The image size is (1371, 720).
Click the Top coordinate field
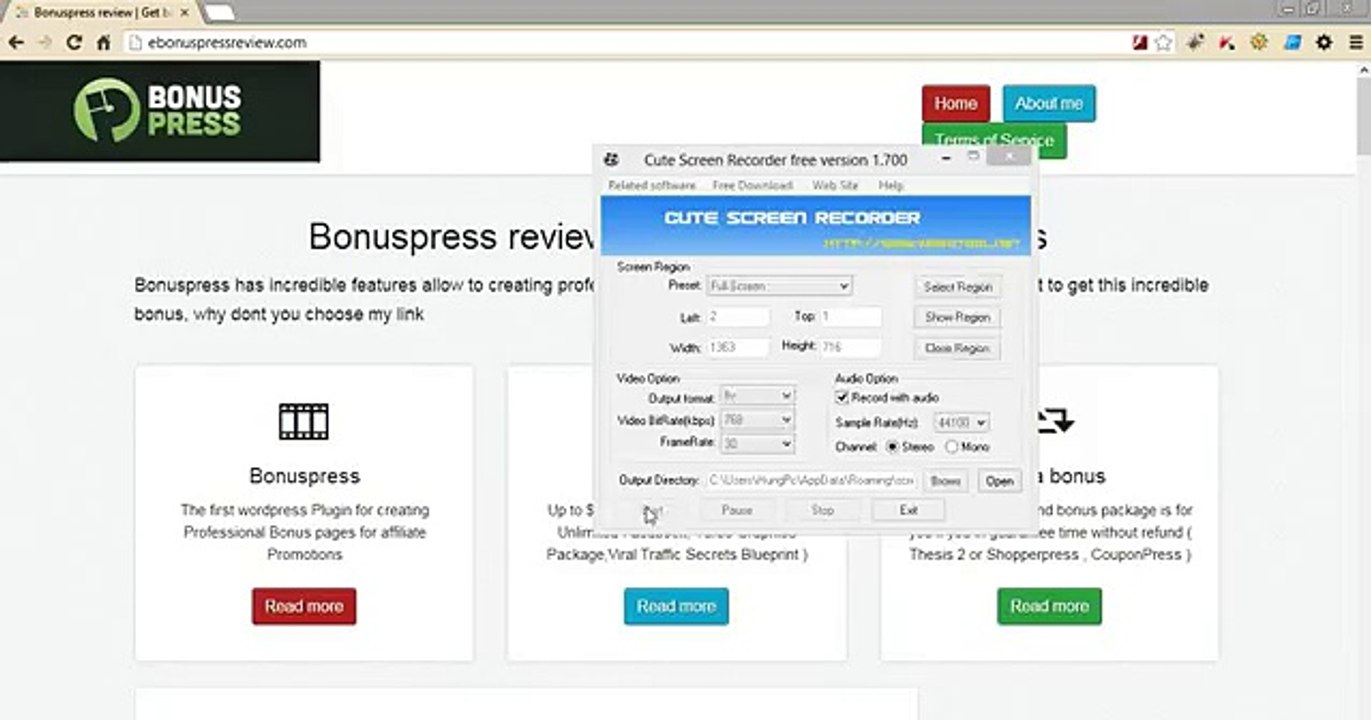(x=851, y=317)
